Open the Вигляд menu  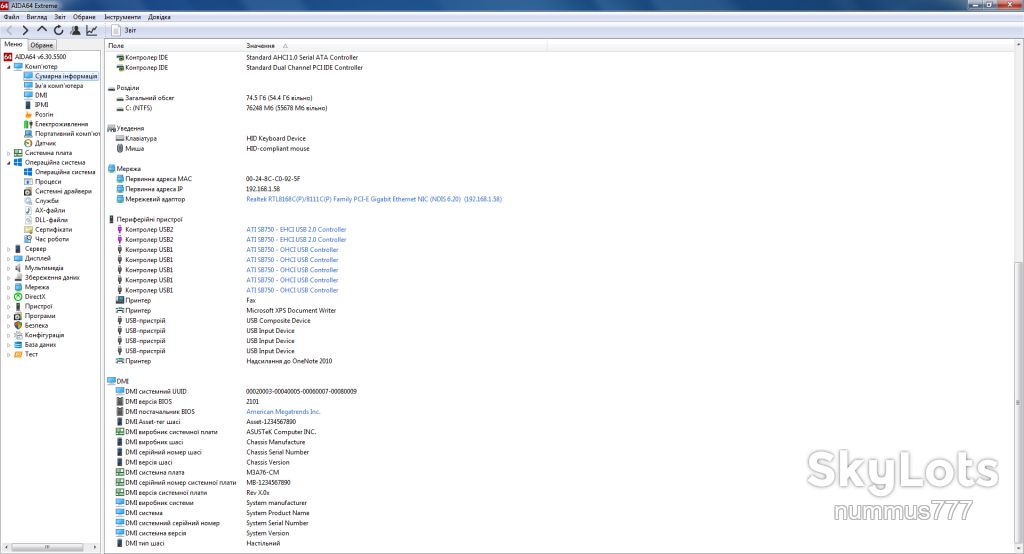click(37, 17)
